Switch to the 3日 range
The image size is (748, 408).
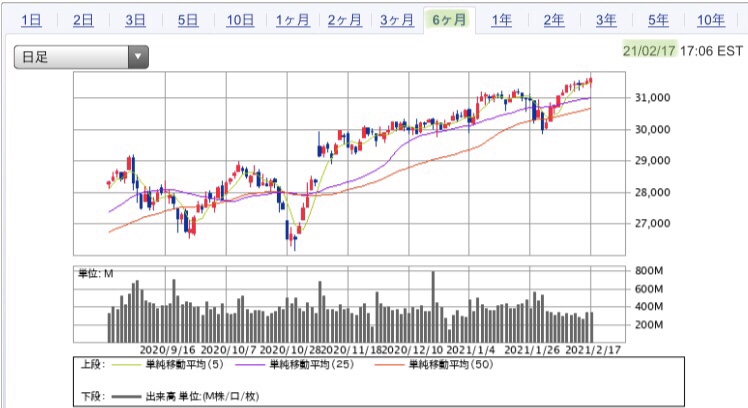click(135, 20)
